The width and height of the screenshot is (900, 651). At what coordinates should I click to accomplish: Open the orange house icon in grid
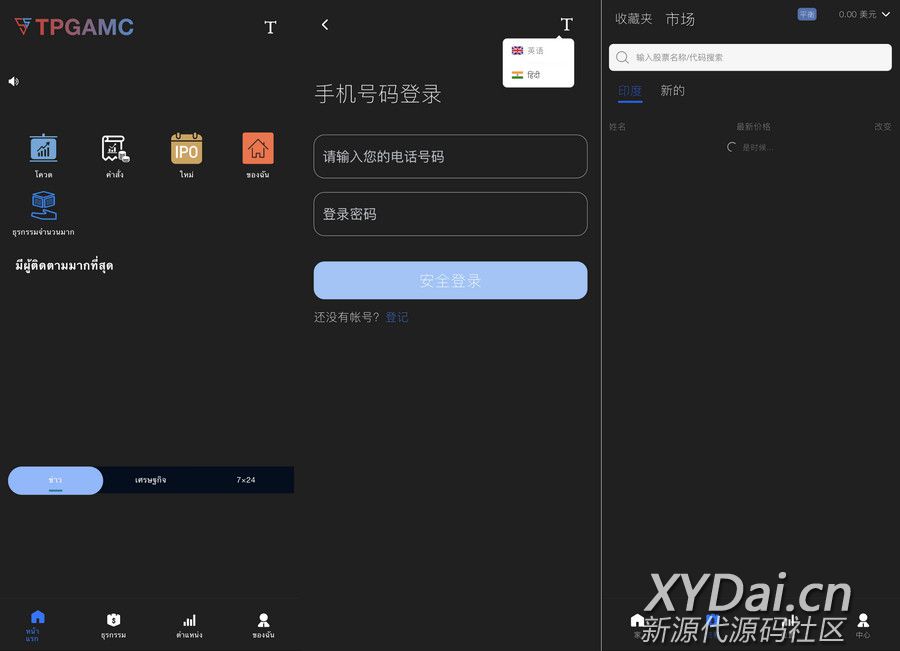pyautogui.click(x=257, y=150)
